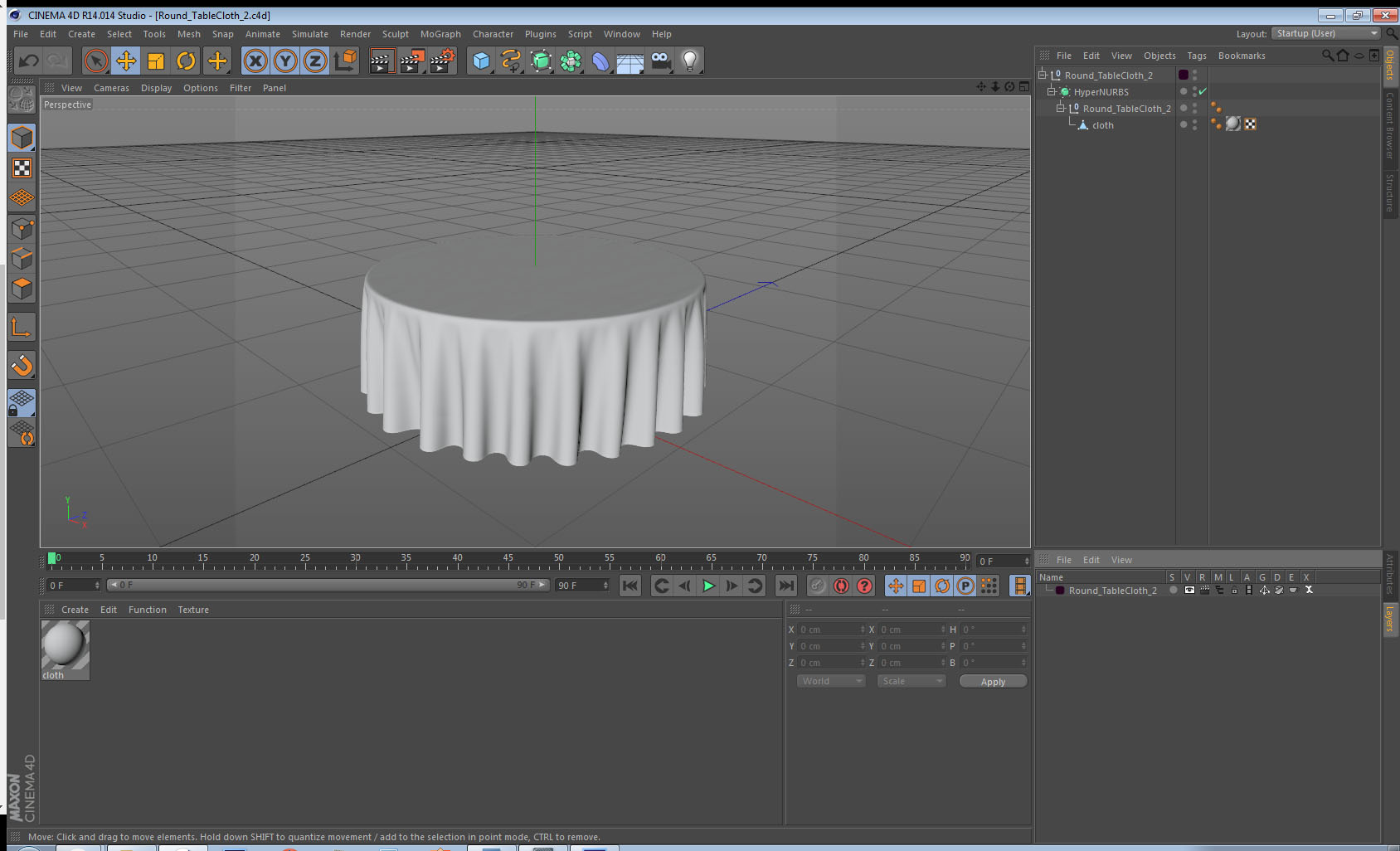Open the Layout Startup dropdown
The image size is (1400, 851).
tap(1326, 33)
